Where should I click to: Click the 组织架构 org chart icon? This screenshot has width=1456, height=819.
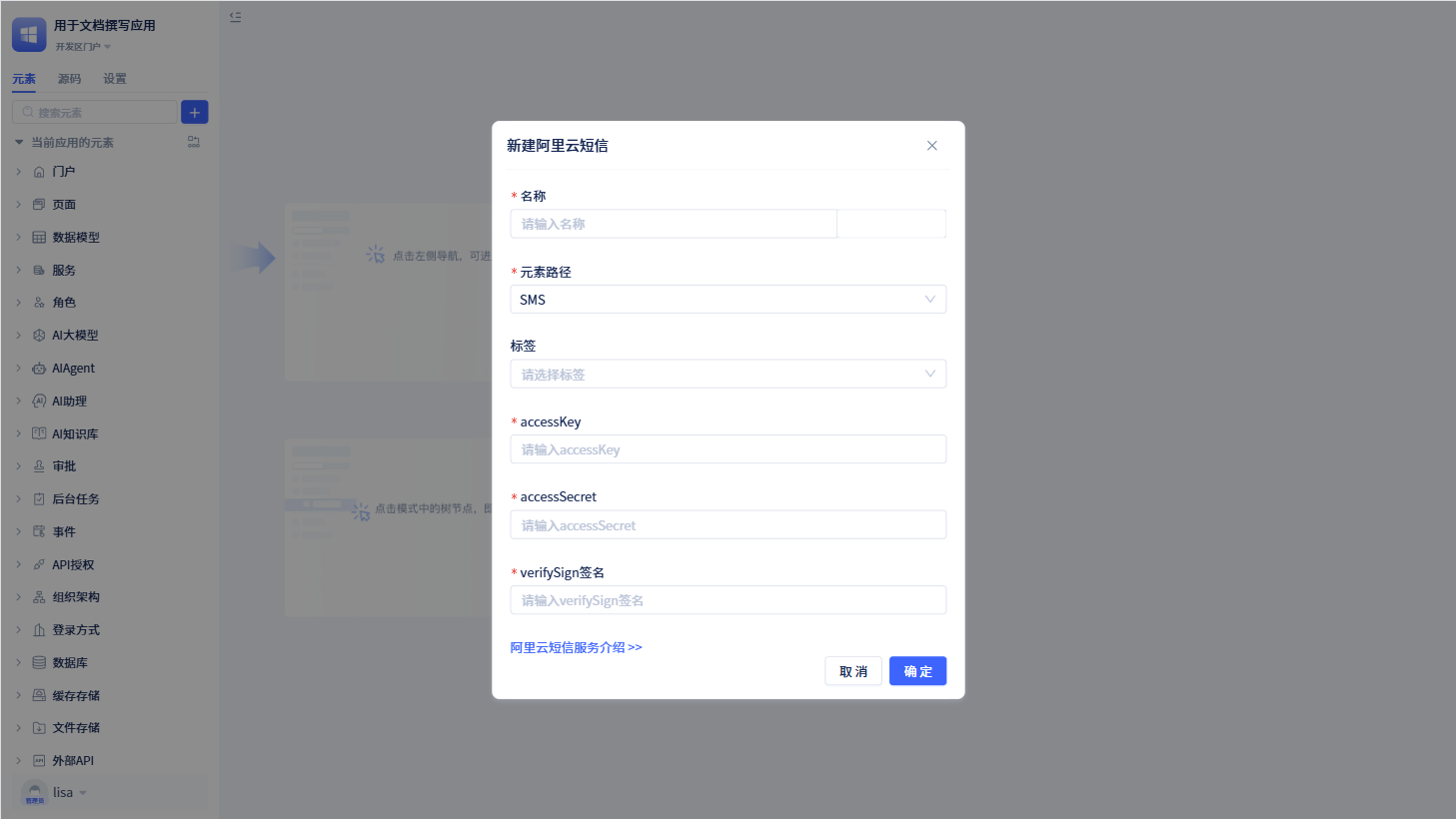[39, 597]
